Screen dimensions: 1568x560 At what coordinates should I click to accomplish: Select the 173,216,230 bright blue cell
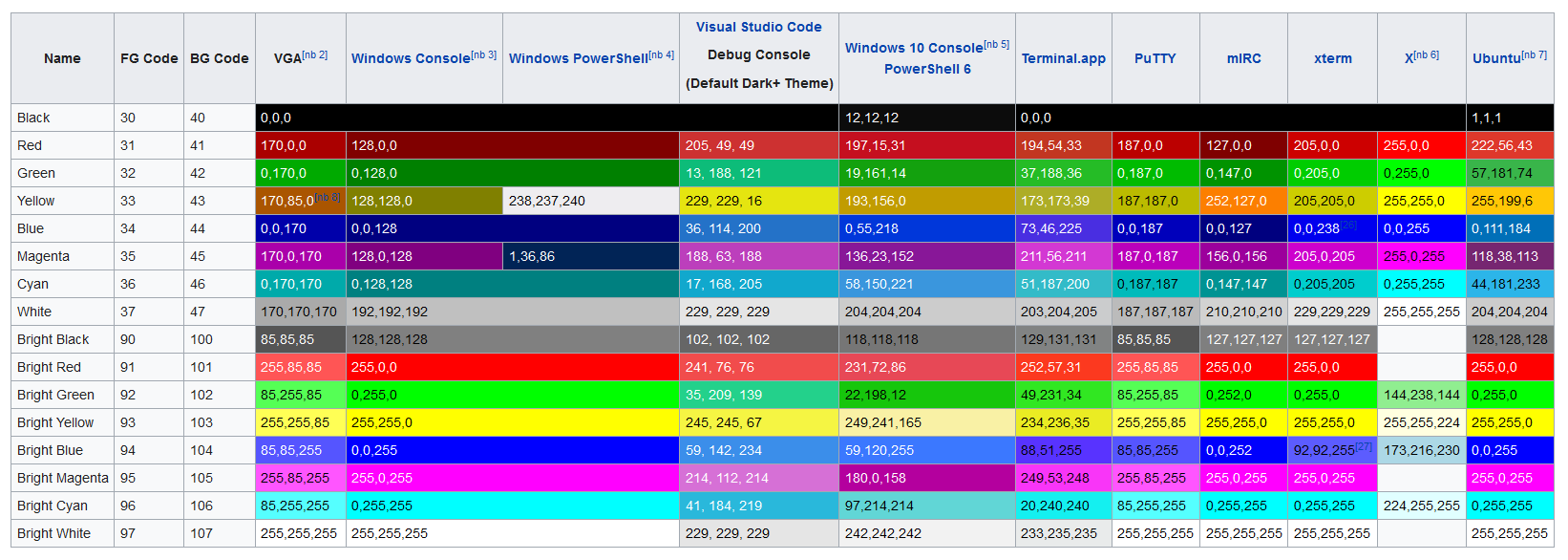coord(1422,450)
